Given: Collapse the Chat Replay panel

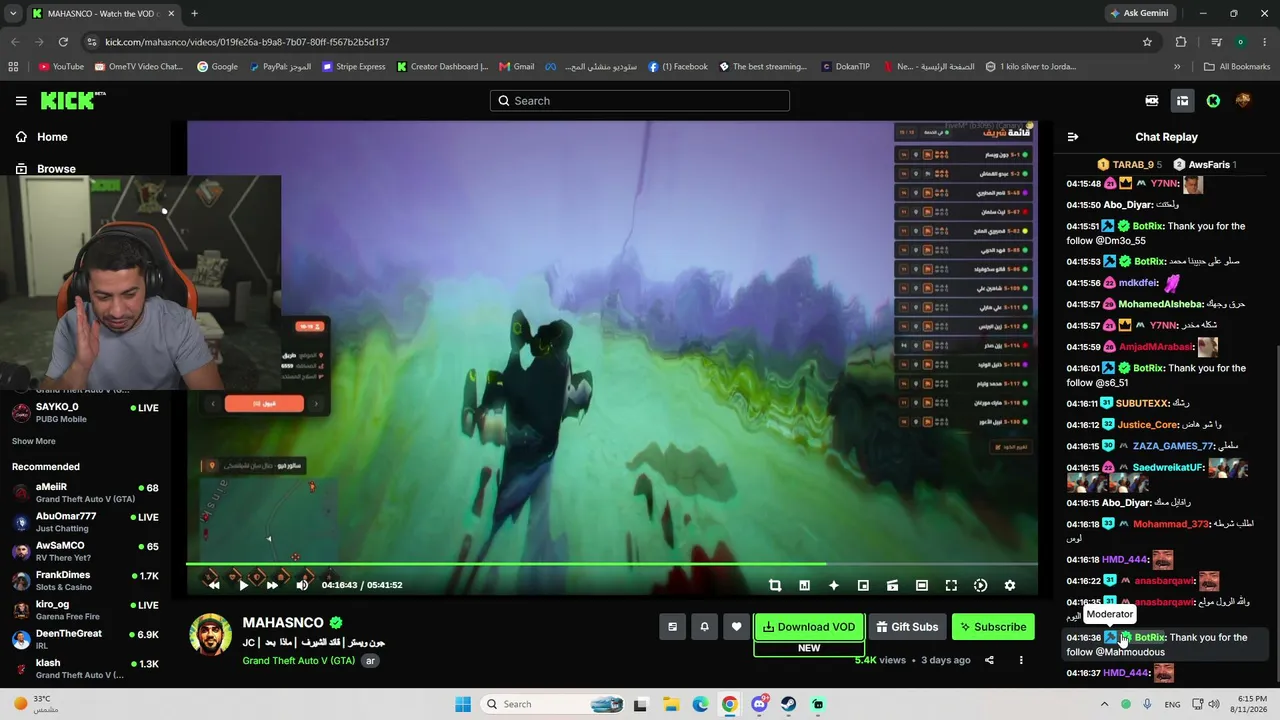Looking at the screenshot, I should point(1073,137).
